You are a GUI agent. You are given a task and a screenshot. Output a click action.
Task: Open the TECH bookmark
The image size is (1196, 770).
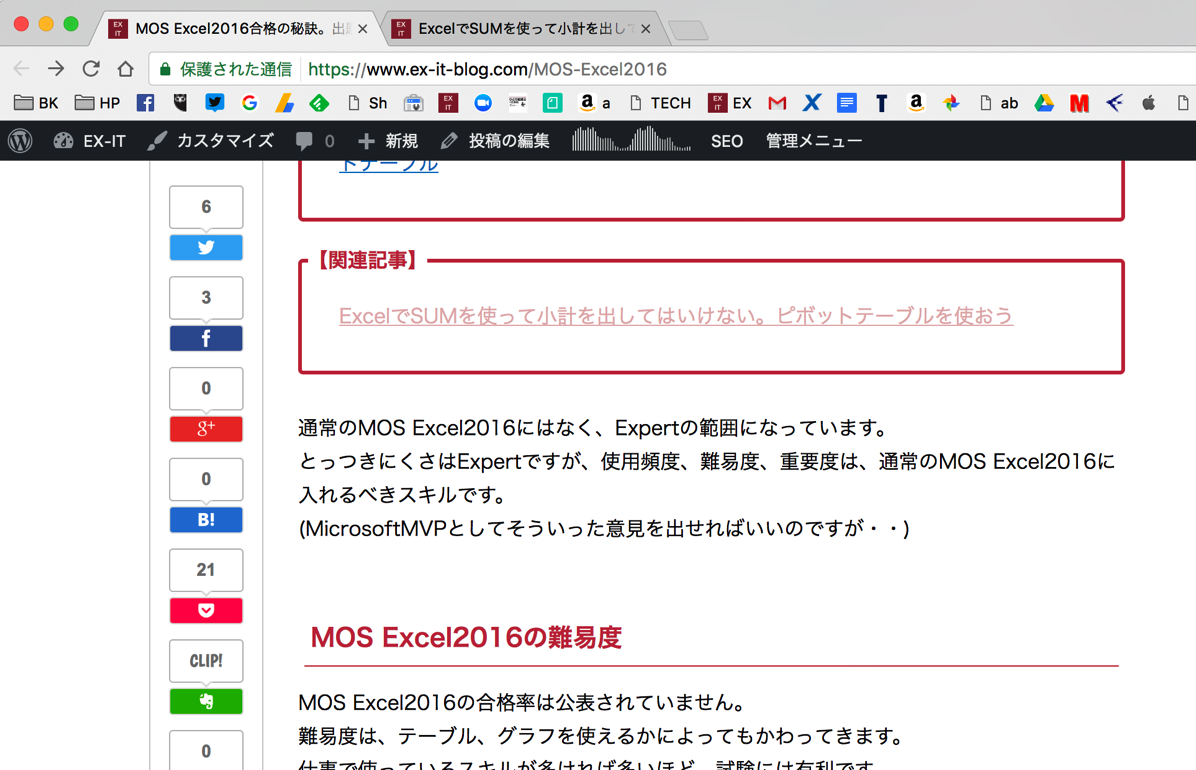coord(660,103)
